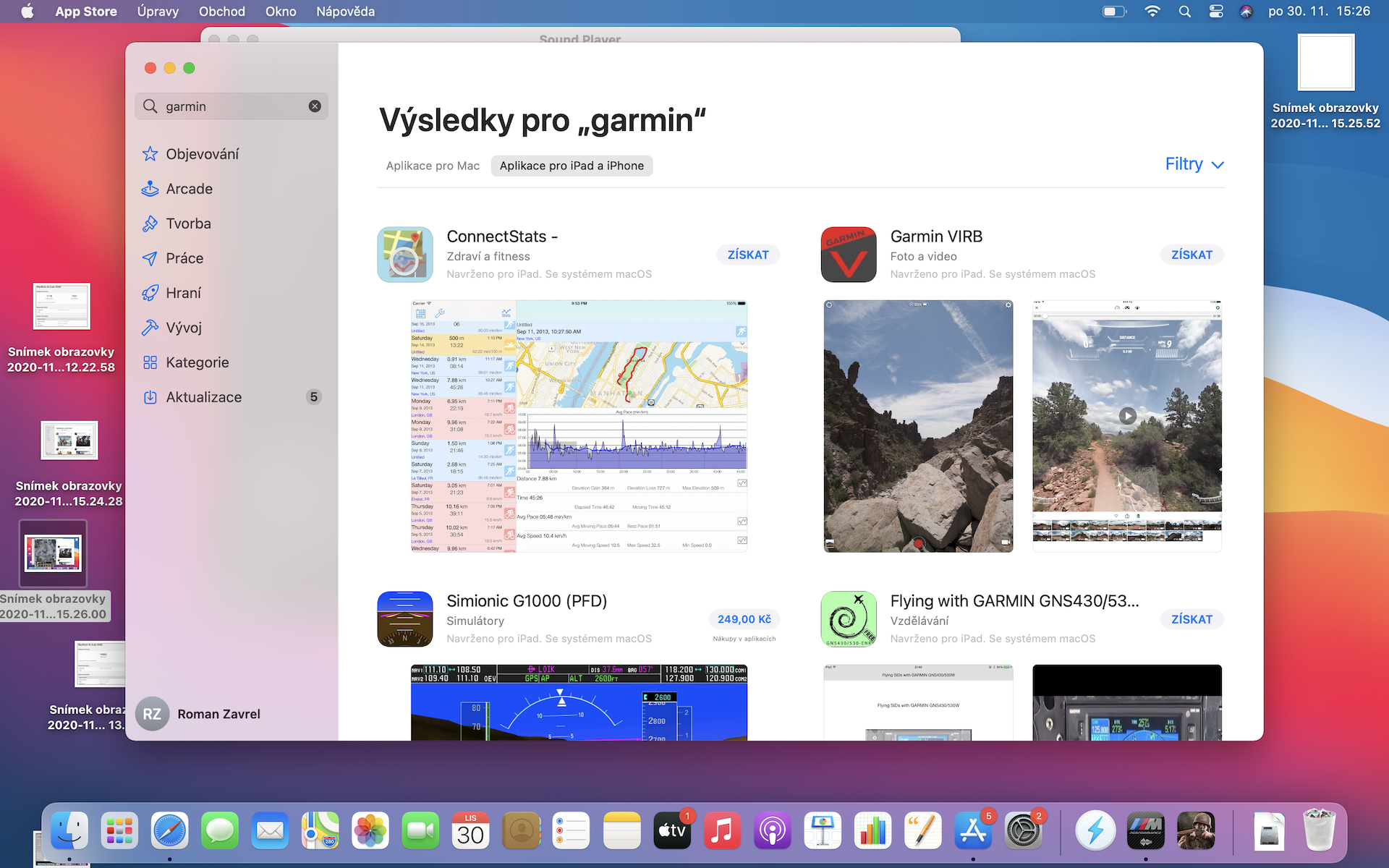Open the Objevování sidebar section
The width and height of the screenshot is (1389, 868).
coord(202,154)
